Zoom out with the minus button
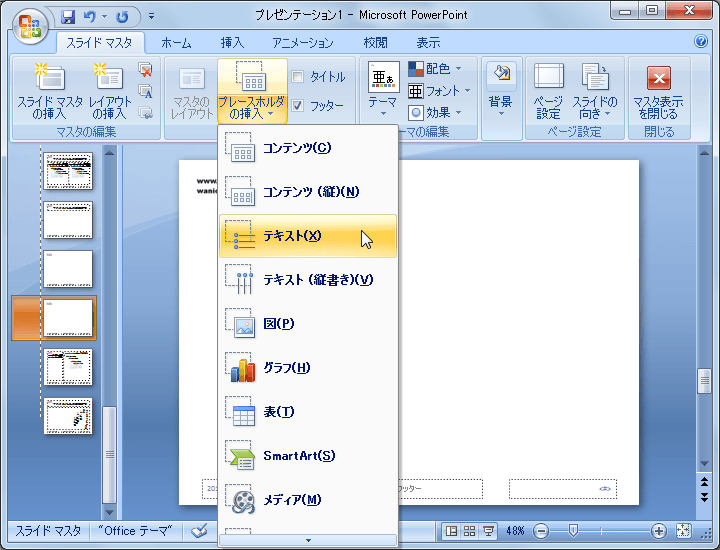The width and height of the screenshot is (720, 550). point(541,532)
